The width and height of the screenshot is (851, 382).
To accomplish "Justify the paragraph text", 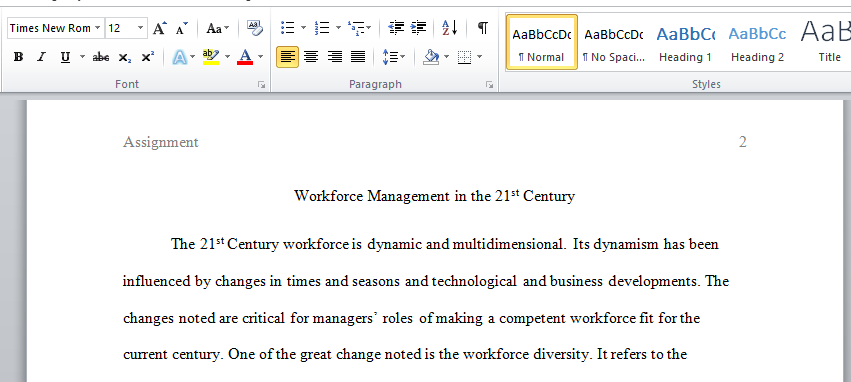I will click(x=358, y=57).
